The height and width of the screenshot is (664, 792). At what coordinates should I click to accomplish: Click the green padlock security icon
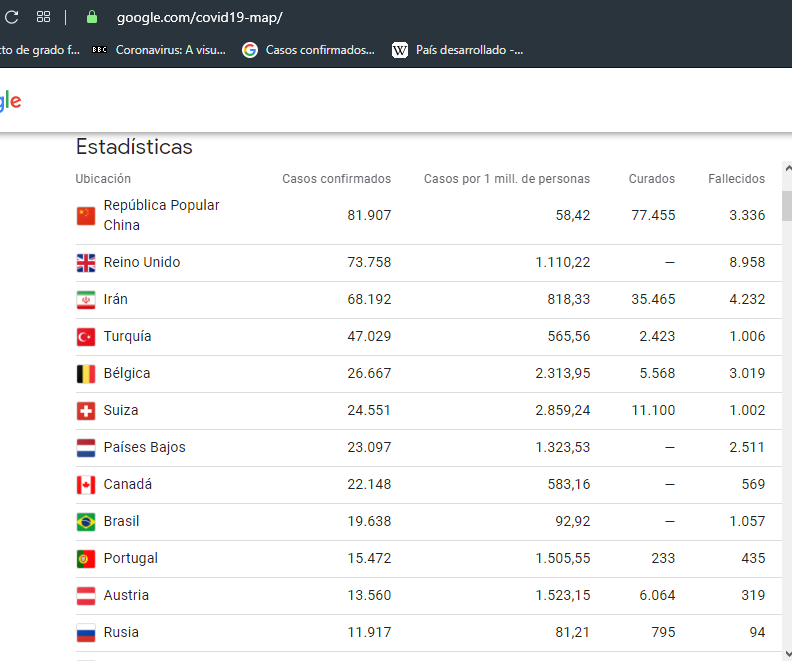coord(92,17)
